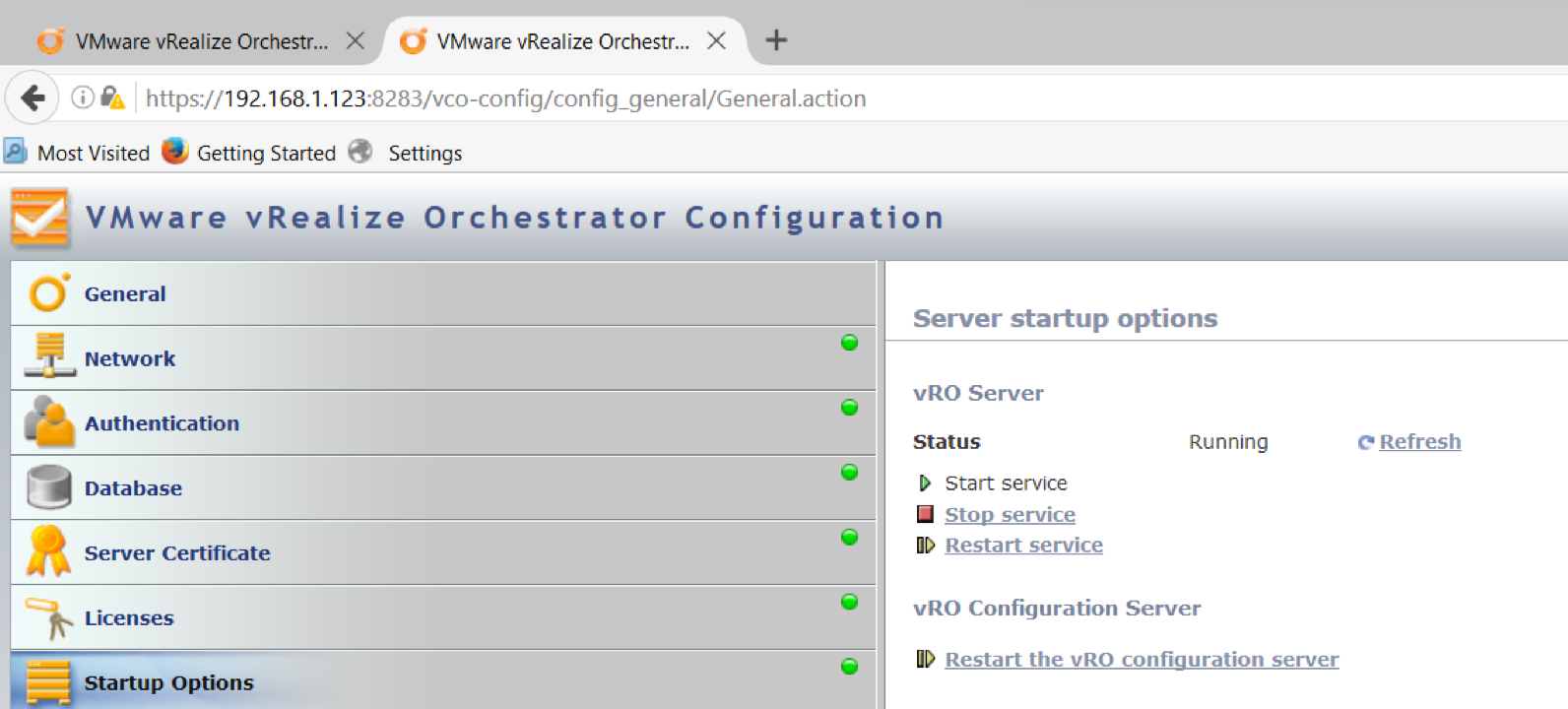
Task: Click the green status dot on Licenses row
Action: pos(849,602)
